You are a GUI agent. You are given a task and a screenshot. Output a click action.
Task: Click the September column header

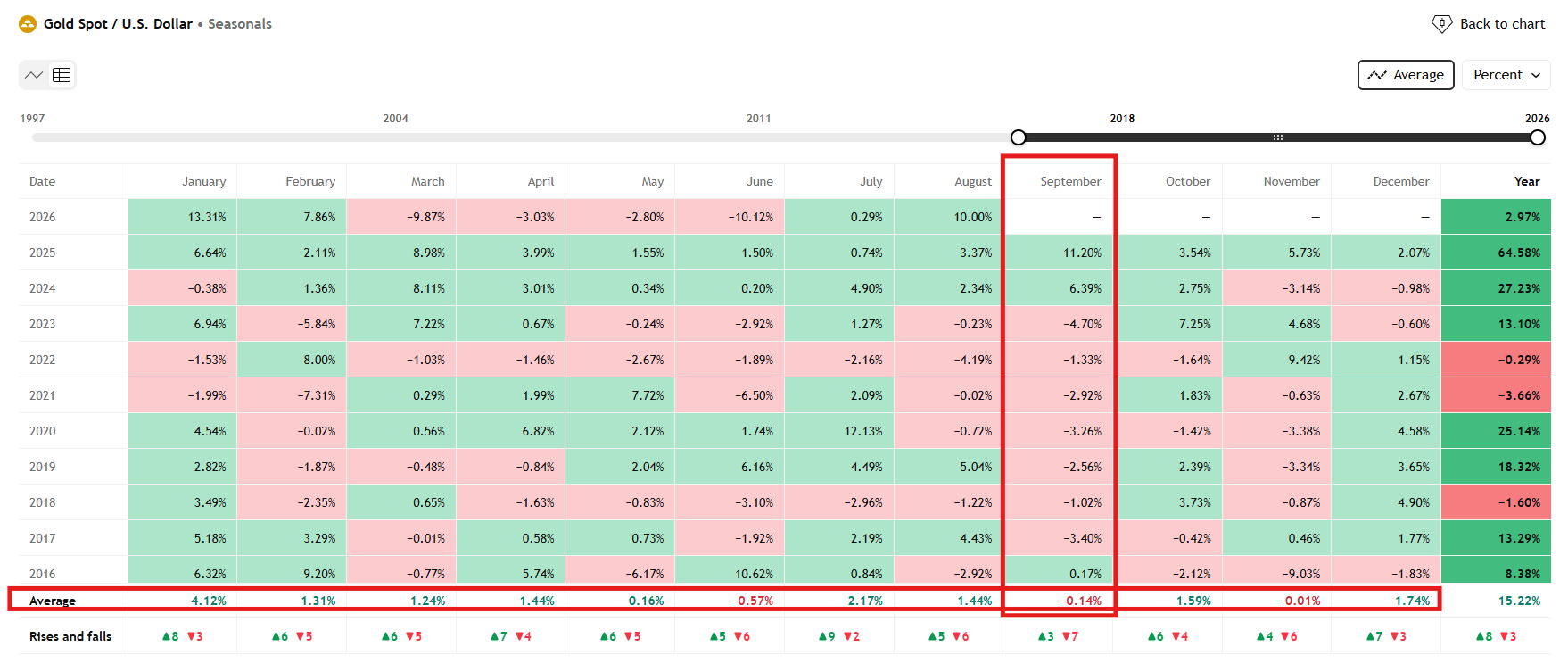[x=1070, y=181]
